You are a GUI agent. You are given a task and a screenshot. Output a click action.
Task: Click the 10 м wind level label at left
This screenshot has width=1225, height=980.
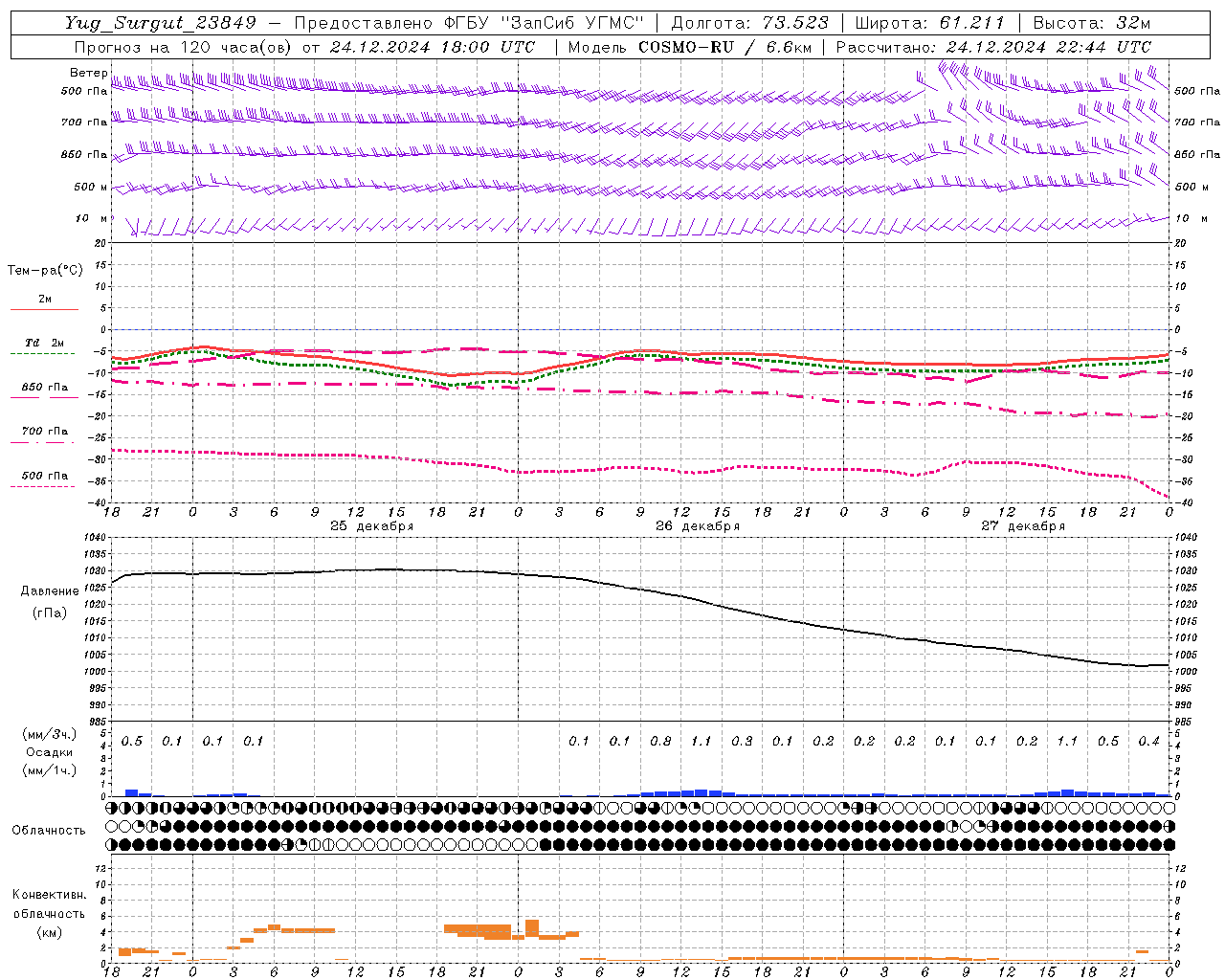point(92,219)
